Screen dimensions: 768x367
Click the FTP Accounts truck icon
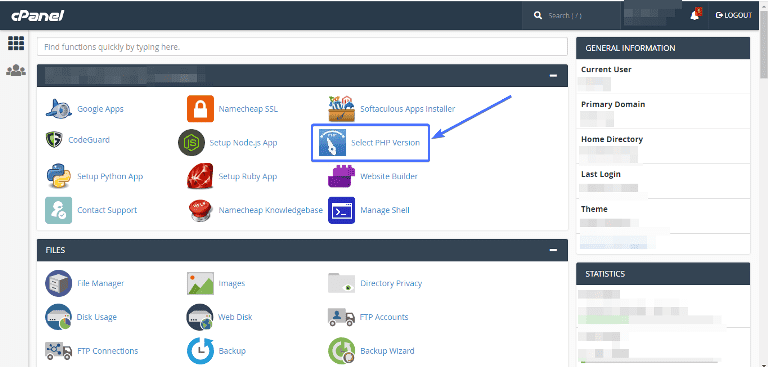pyautogui.click(x=341, y=317)
